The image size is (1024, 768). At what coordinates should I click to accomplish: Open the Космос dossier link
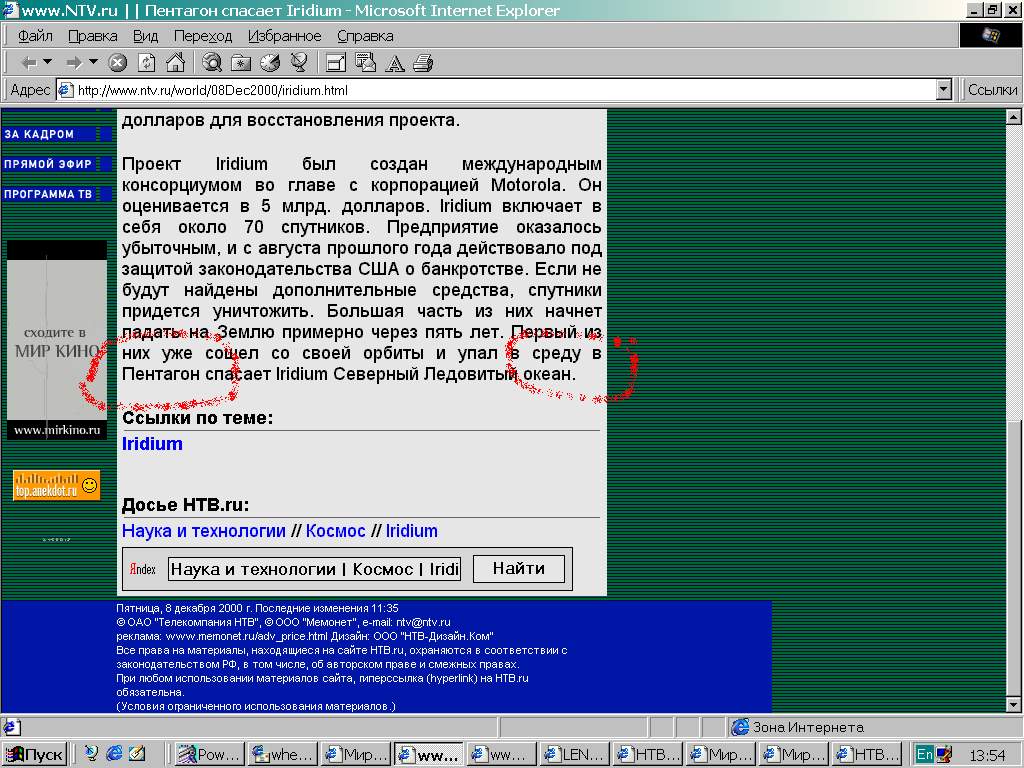click(336, 531)
